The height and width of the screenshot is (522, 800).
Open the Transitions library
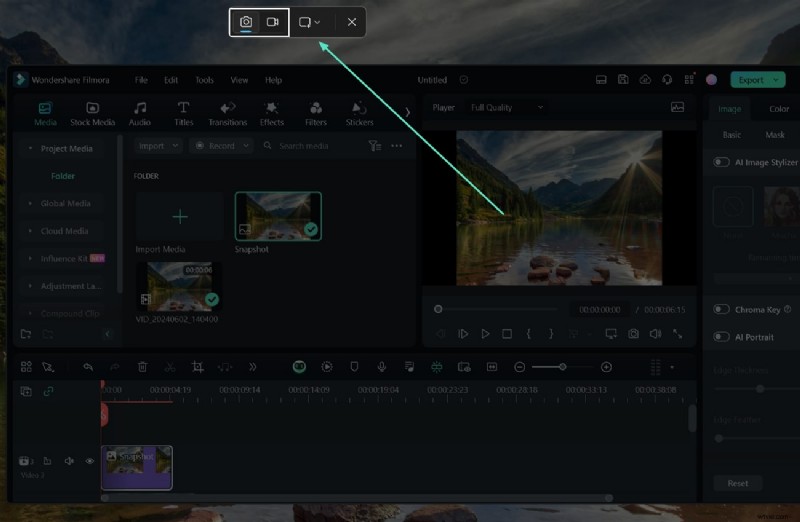point(227,114)
